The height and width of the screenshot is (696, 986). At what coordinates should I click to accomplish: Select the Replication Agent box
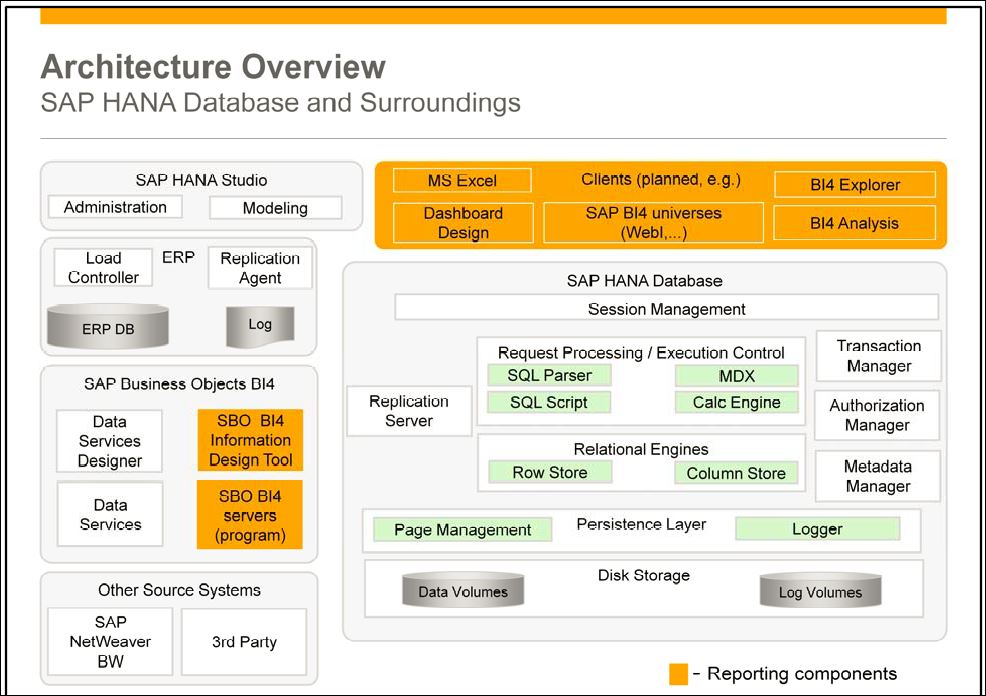(x=260, y=268)
